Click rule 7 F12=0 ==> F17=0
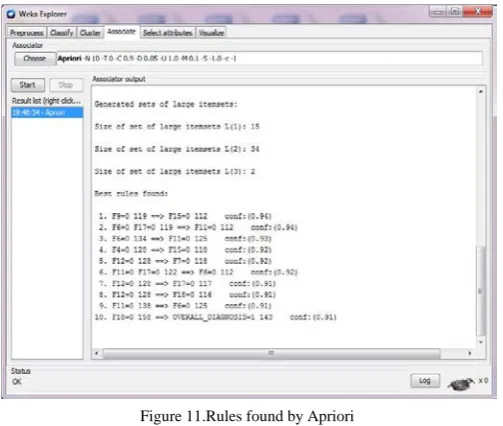The width and height of the screenshot is (503, 426). pos(187,284)
